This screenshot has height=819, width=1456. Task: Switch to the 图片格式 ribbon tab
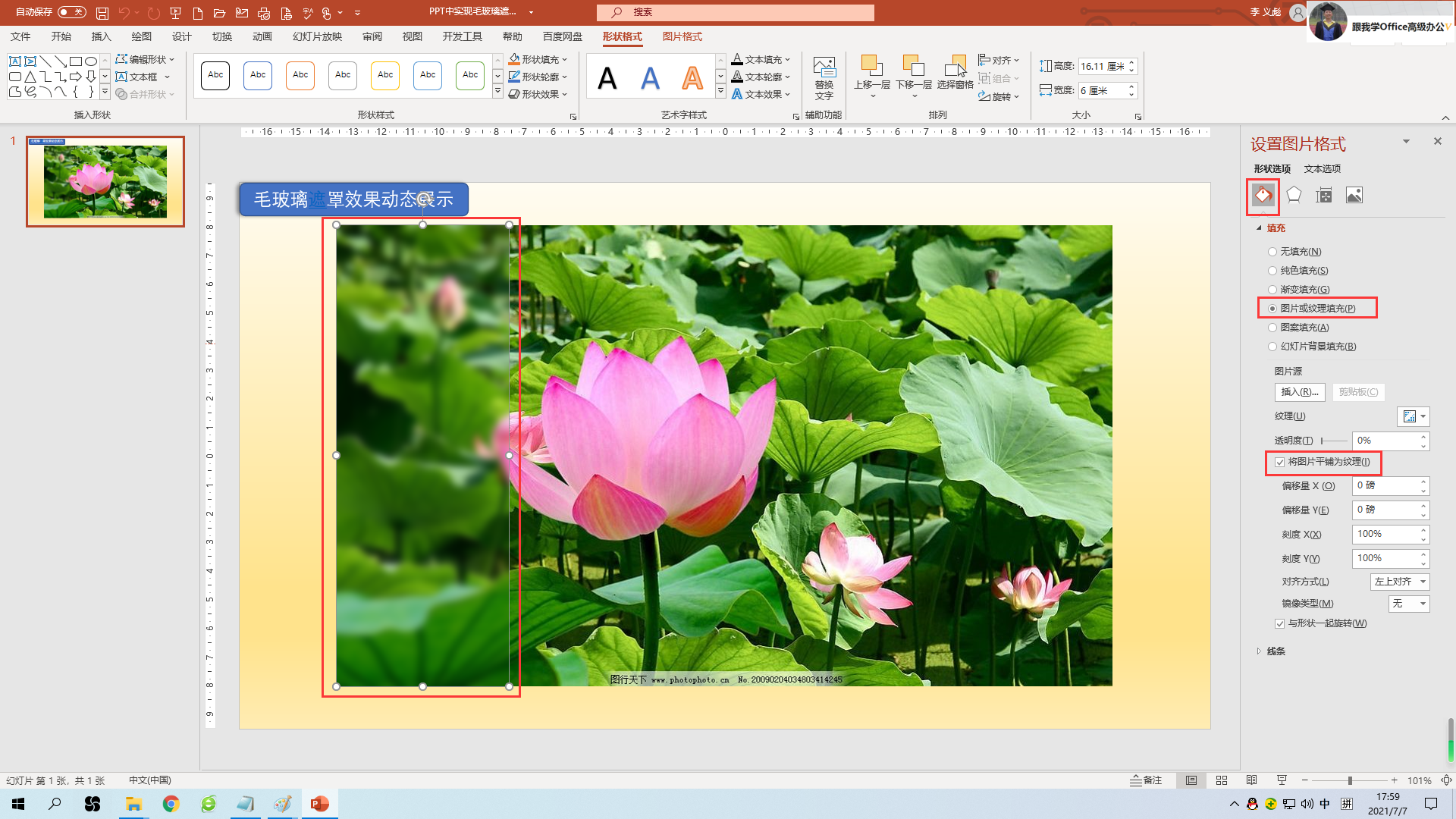click(x=682, y=36)
